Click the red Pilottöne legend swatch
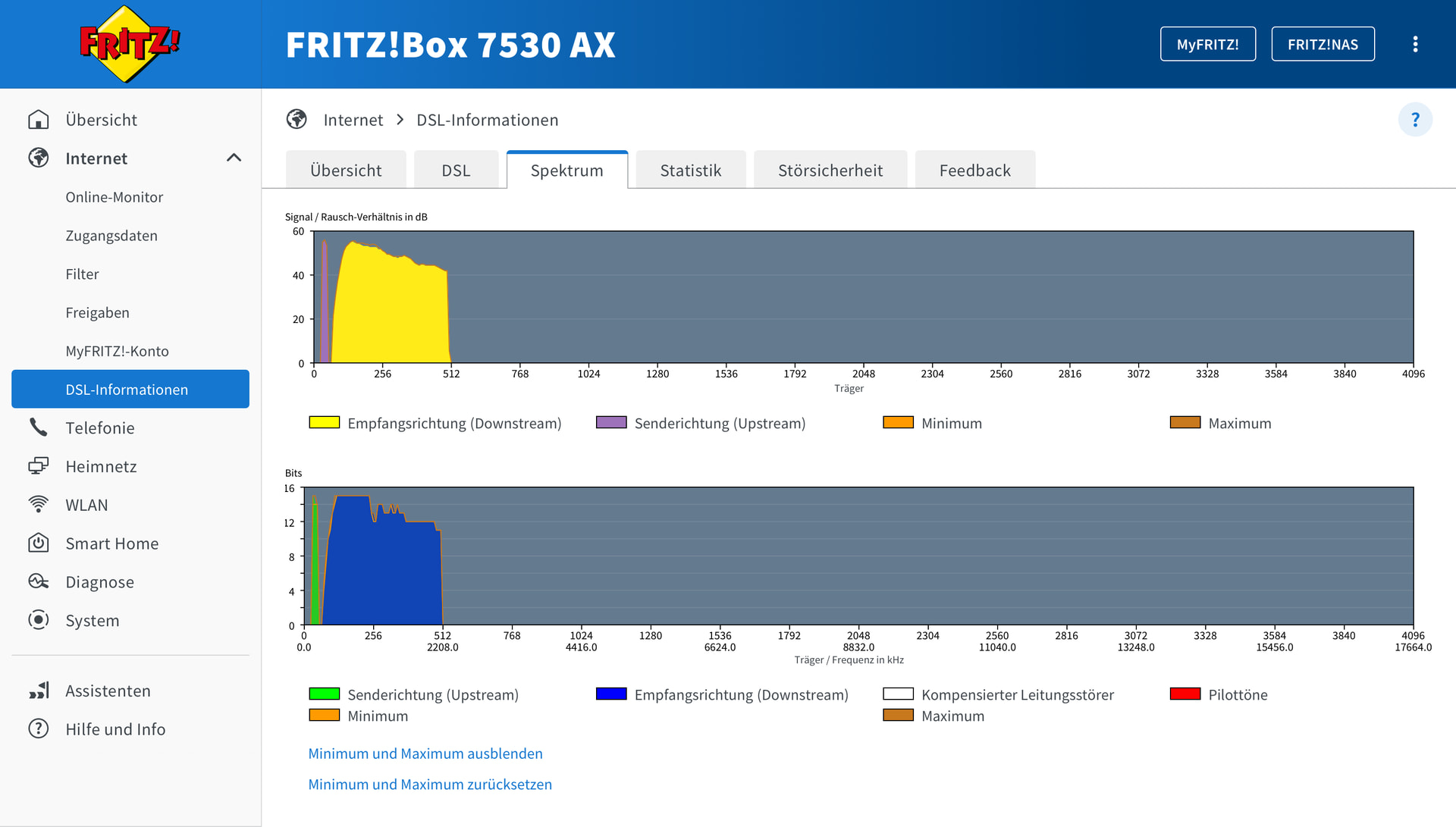The image size is (1456, 827). point(1185,694)
